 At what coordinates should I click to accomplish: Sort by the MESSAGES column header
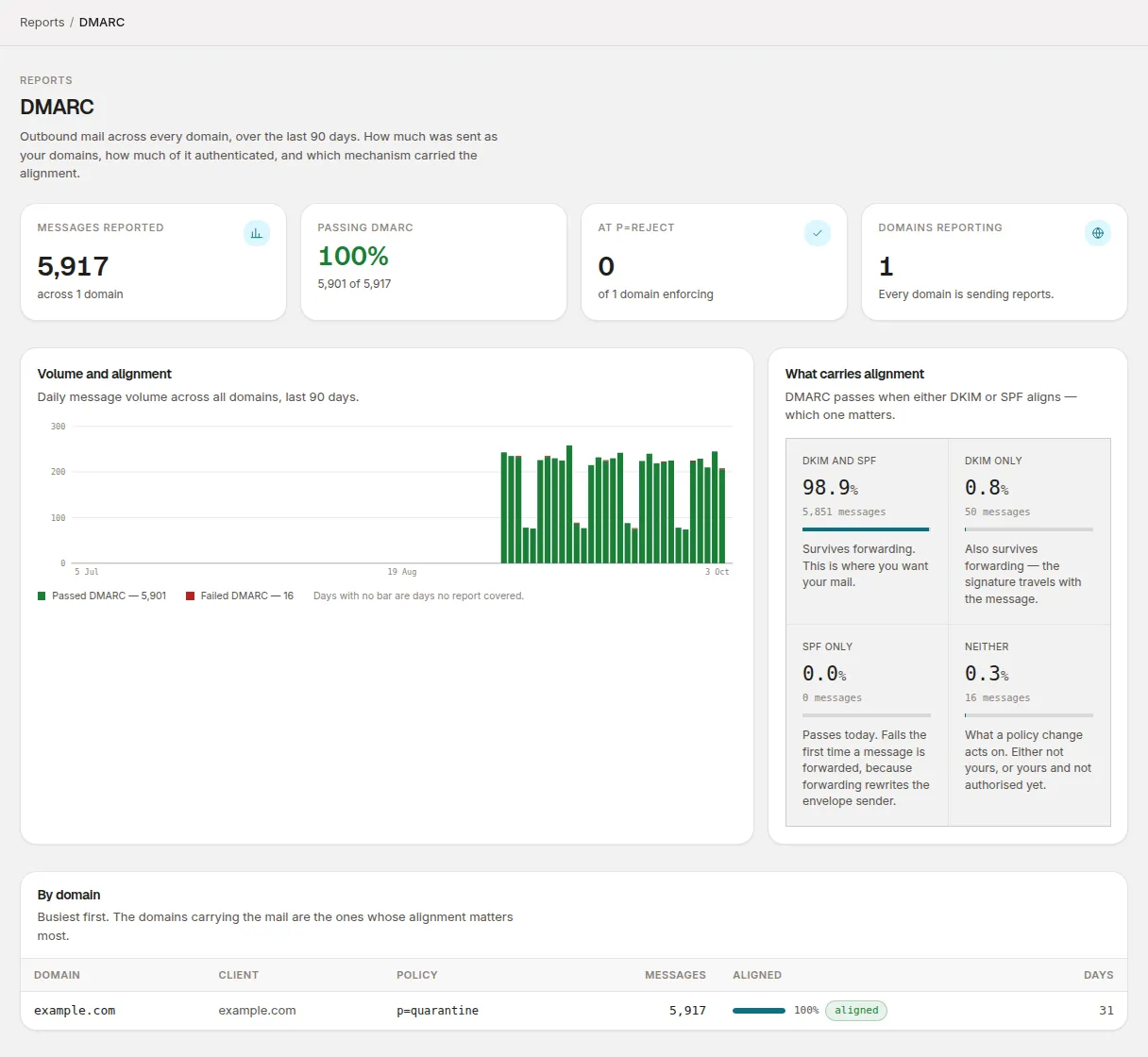[x=675, y=975]
